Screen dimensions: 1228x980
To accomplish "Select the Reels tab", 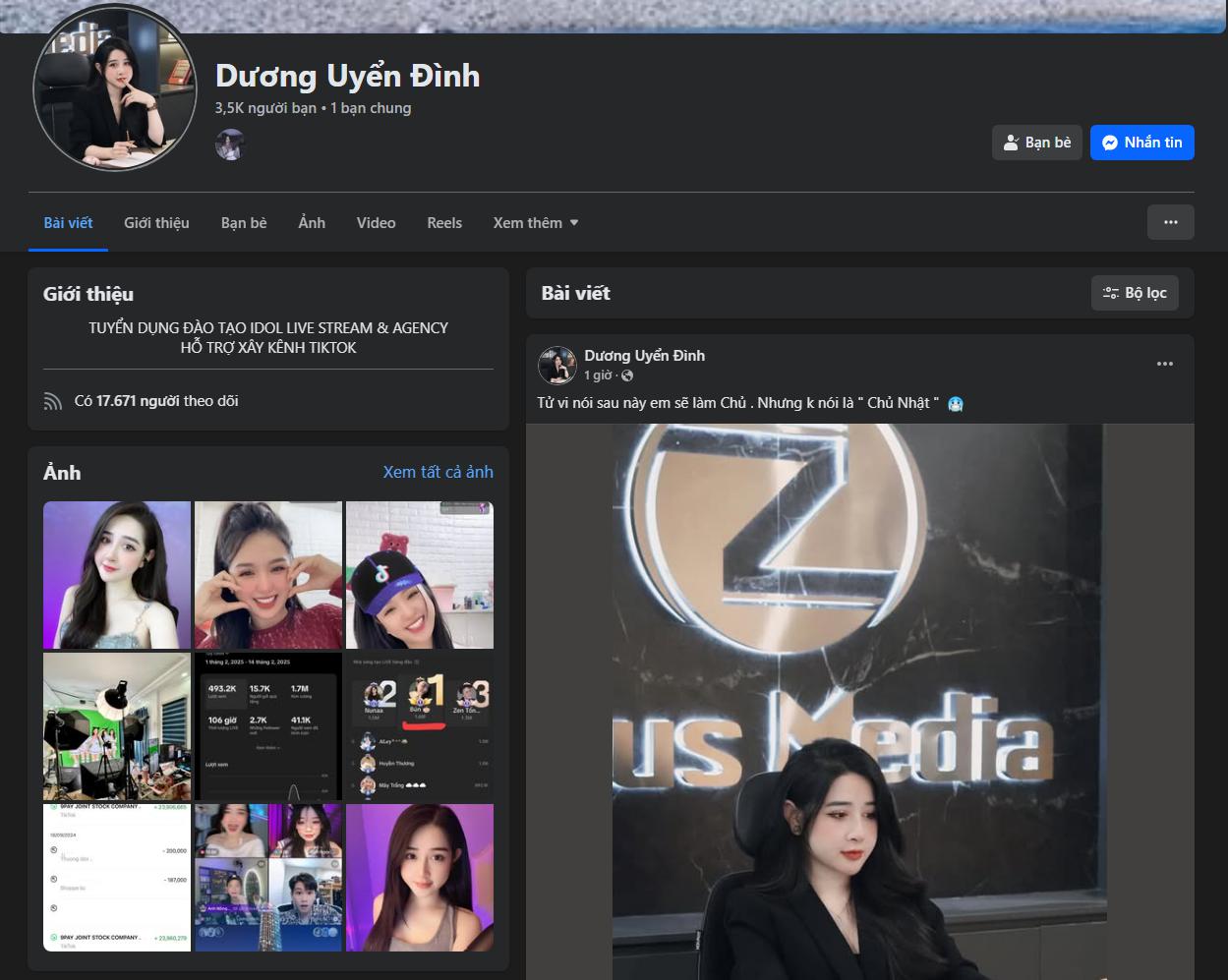I will coord(444,223).
